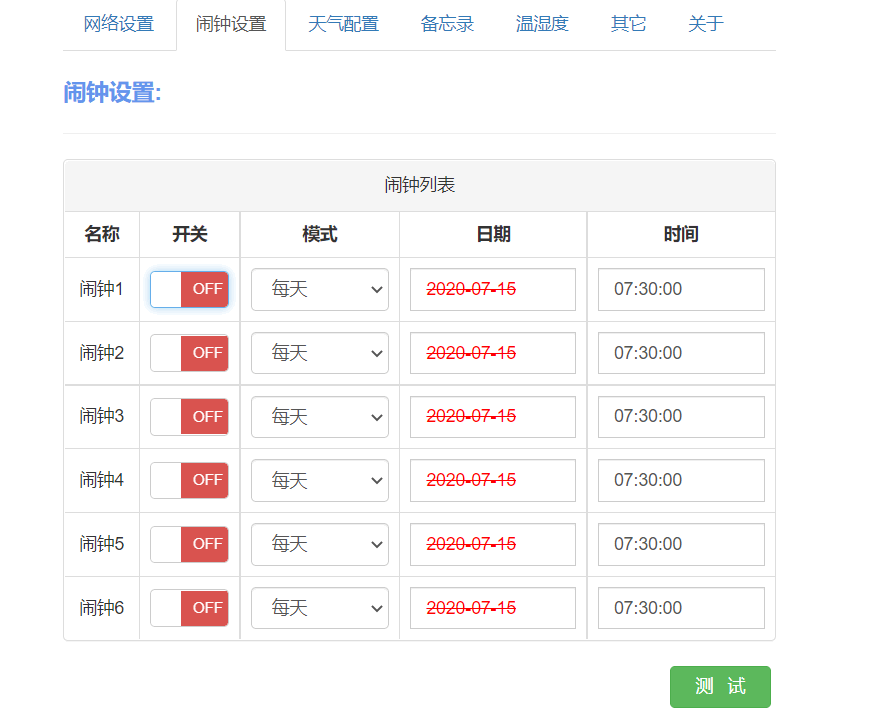The image size is (886, 728).
Task: Click the 时间 column header
Action: tap(681, 234)
